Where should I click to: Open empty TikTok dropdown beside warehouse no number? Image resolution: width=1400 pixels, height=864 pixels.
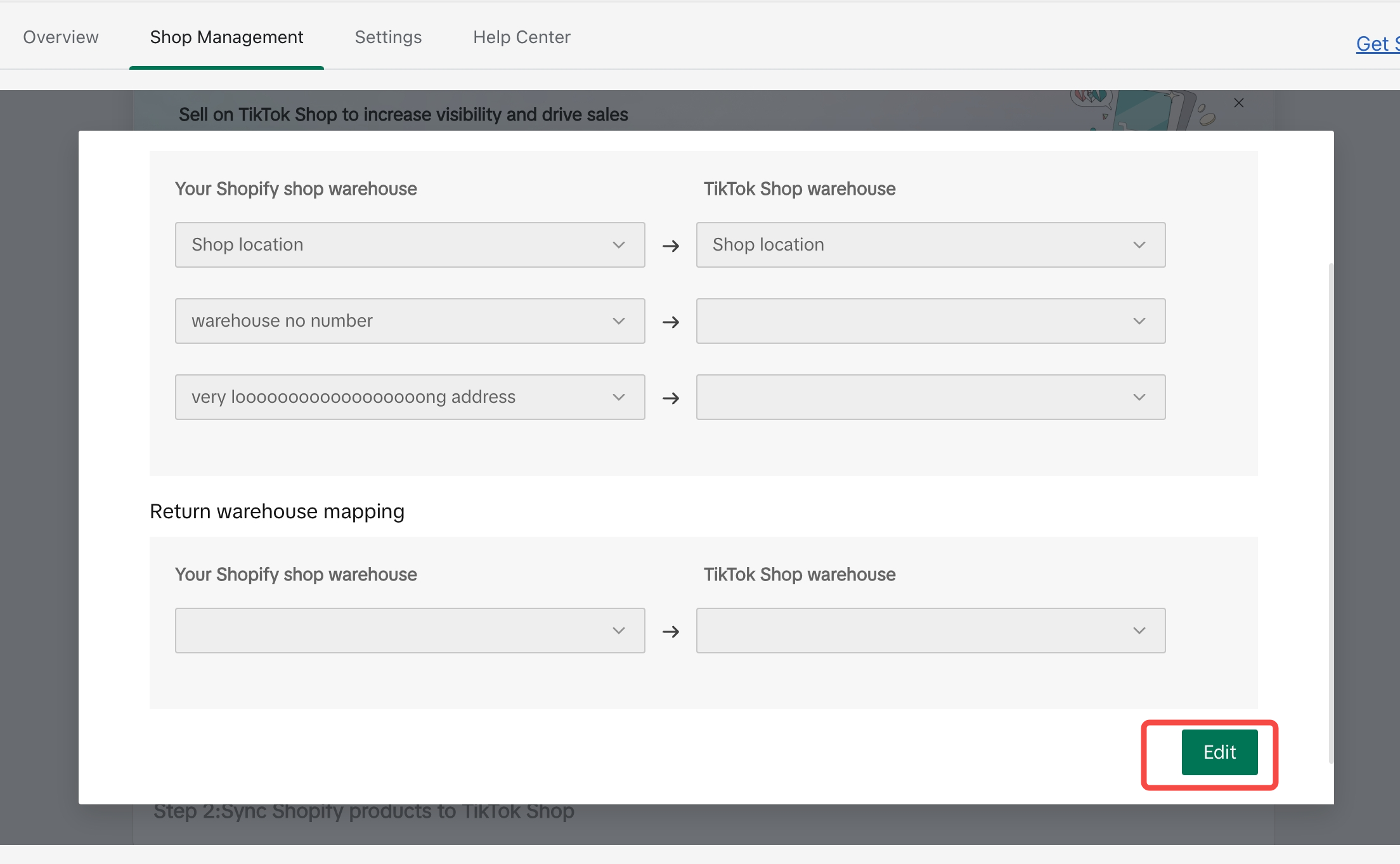click(930, 321)
